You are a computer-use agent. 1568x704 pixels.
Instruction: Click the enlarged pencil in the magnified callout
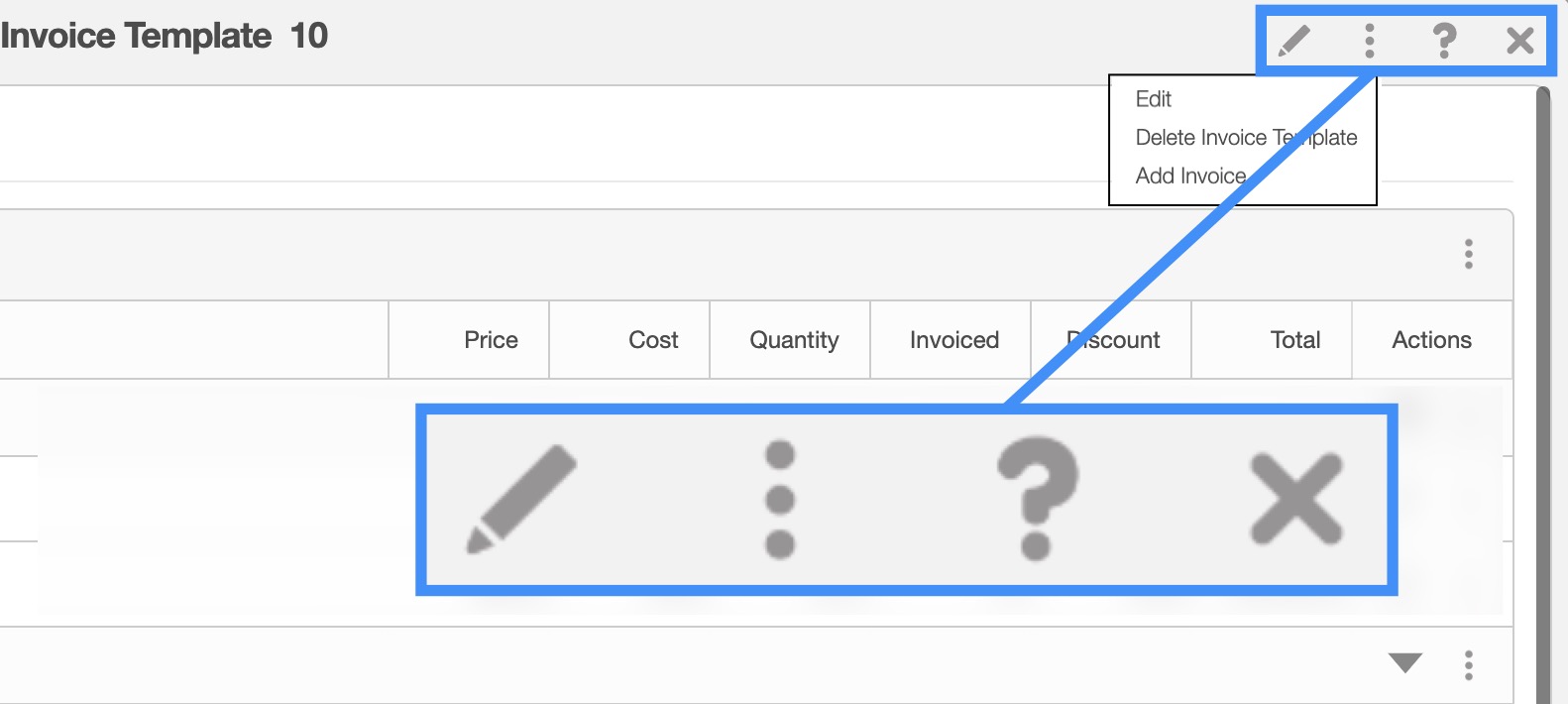(522, 499)
